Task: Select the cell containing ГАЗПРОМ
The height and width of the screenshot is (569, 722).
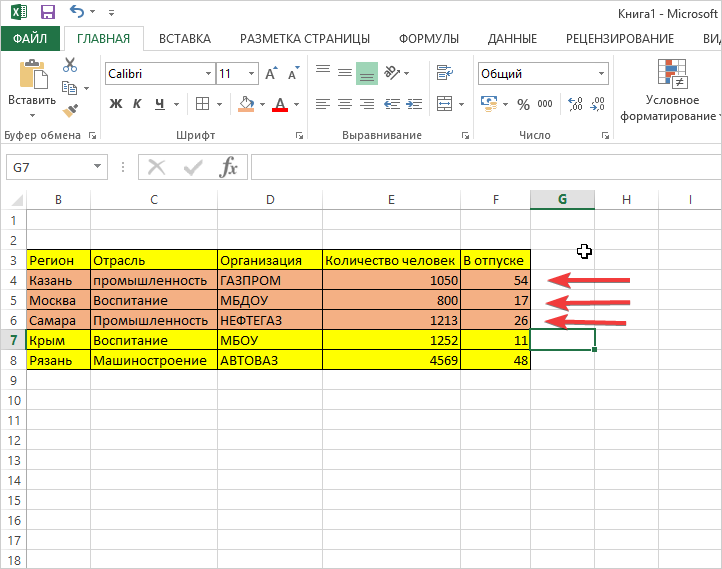Action: tap(269, 281)
